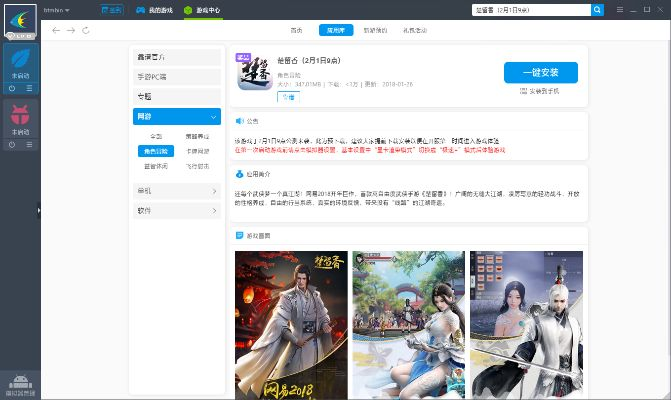
Task: Select the 全部 subcategory under 网游
Action: click(156, 136)
